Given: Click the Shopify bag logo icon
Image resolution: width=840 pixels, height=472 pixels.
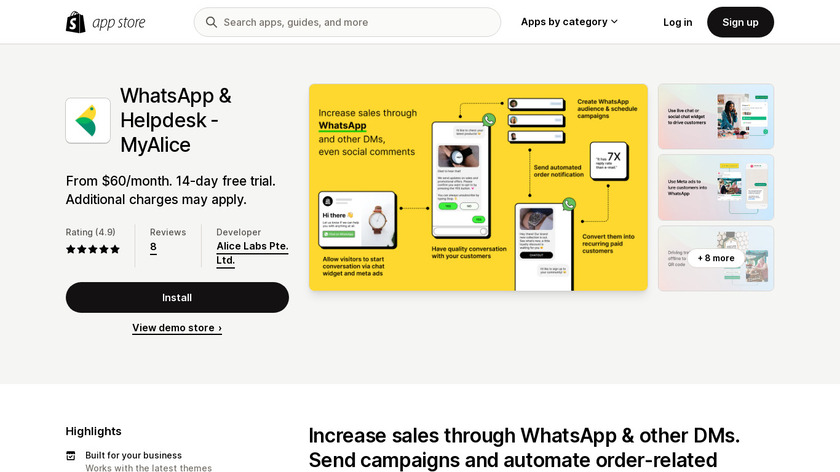Looking at the screenshot, I should [x=76, y=22].
